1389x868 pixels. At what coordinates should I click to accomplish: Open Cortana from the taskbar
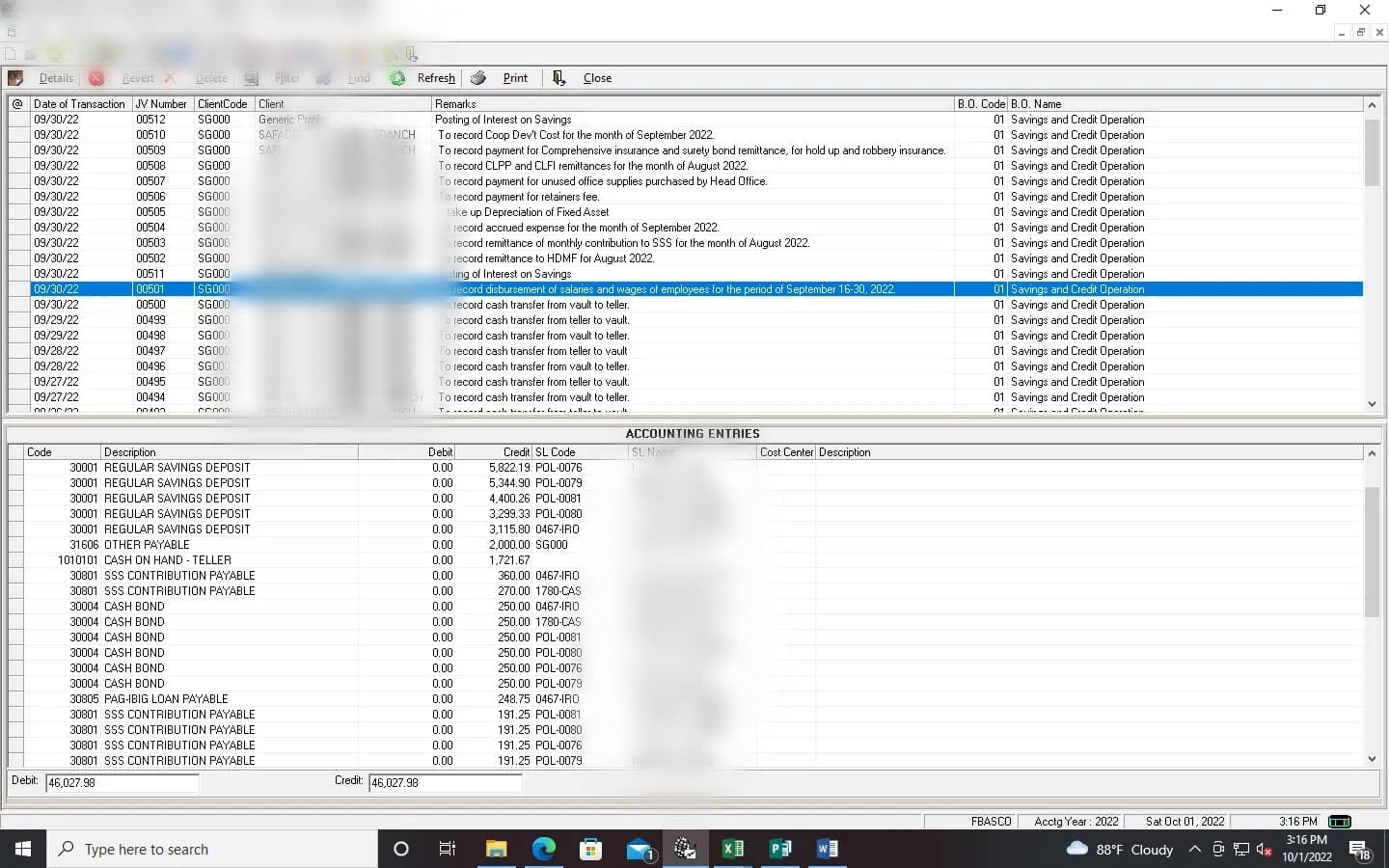(x=401, y=849)
